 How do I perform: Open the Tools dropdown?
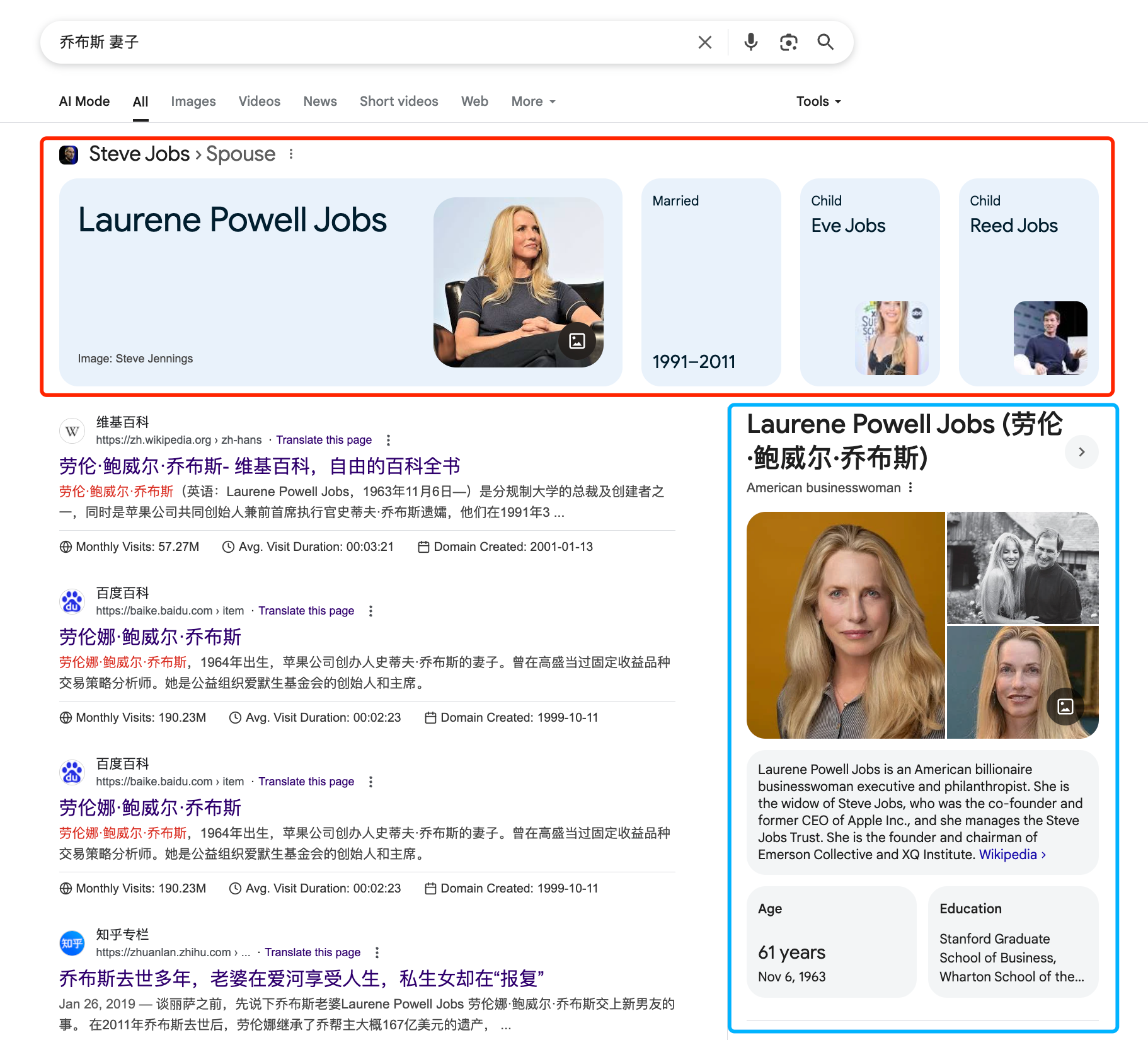tap(818, 101)
